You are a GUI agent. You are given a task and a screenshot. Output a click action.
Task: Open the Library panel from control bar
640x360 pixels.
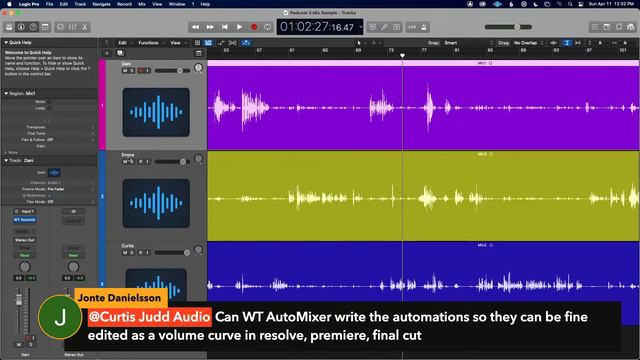pyautogui.click(x=9, y=27)
